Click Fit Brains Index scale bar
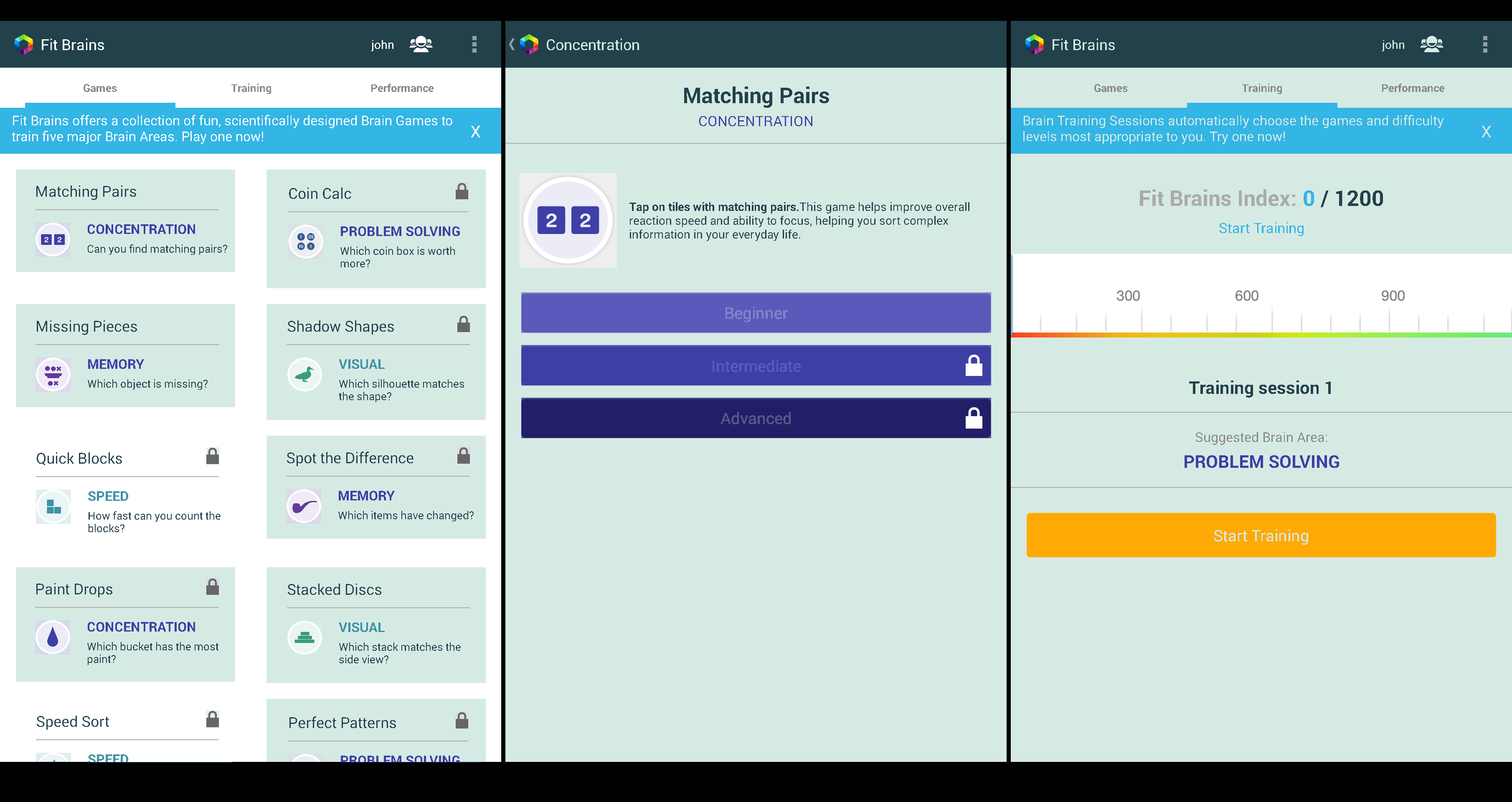 [1261, 295]
